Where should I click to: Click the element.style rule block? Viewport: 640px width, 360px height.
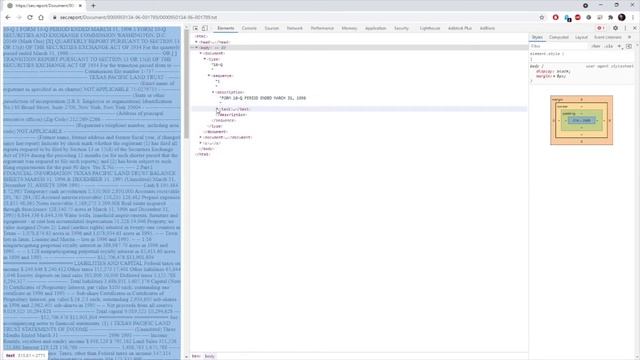tap(582, 56)
